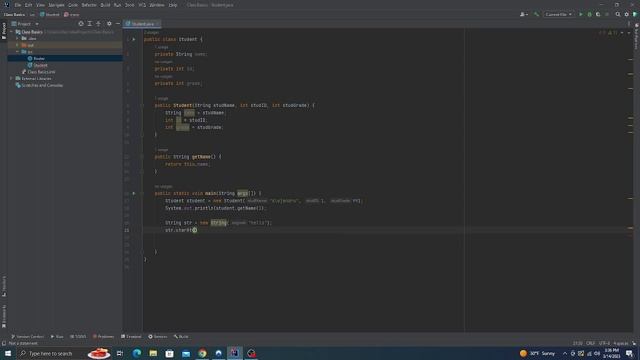Open the Version Control tool window

point(27,336)
